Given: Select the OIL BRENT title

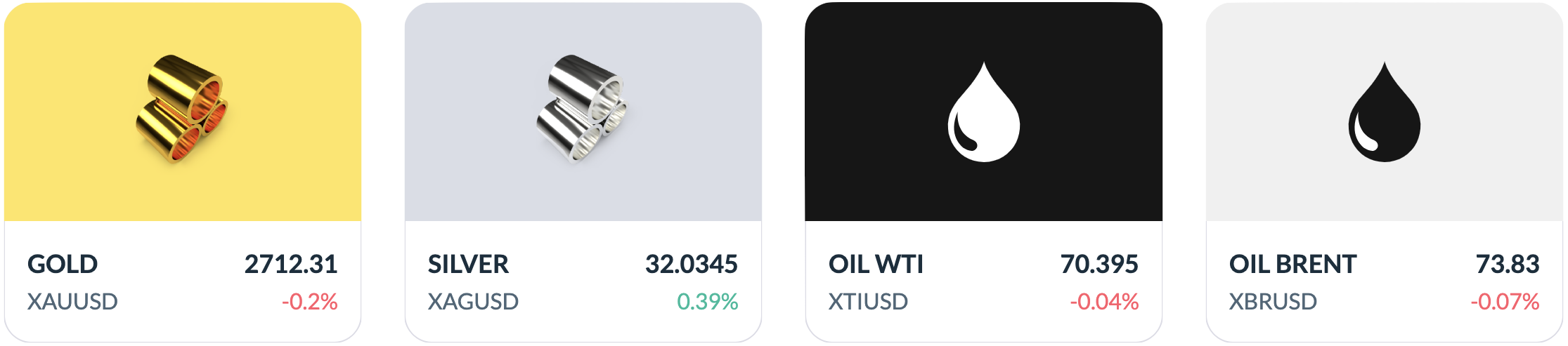Looking at the screenshot, I should point(1292,265).
